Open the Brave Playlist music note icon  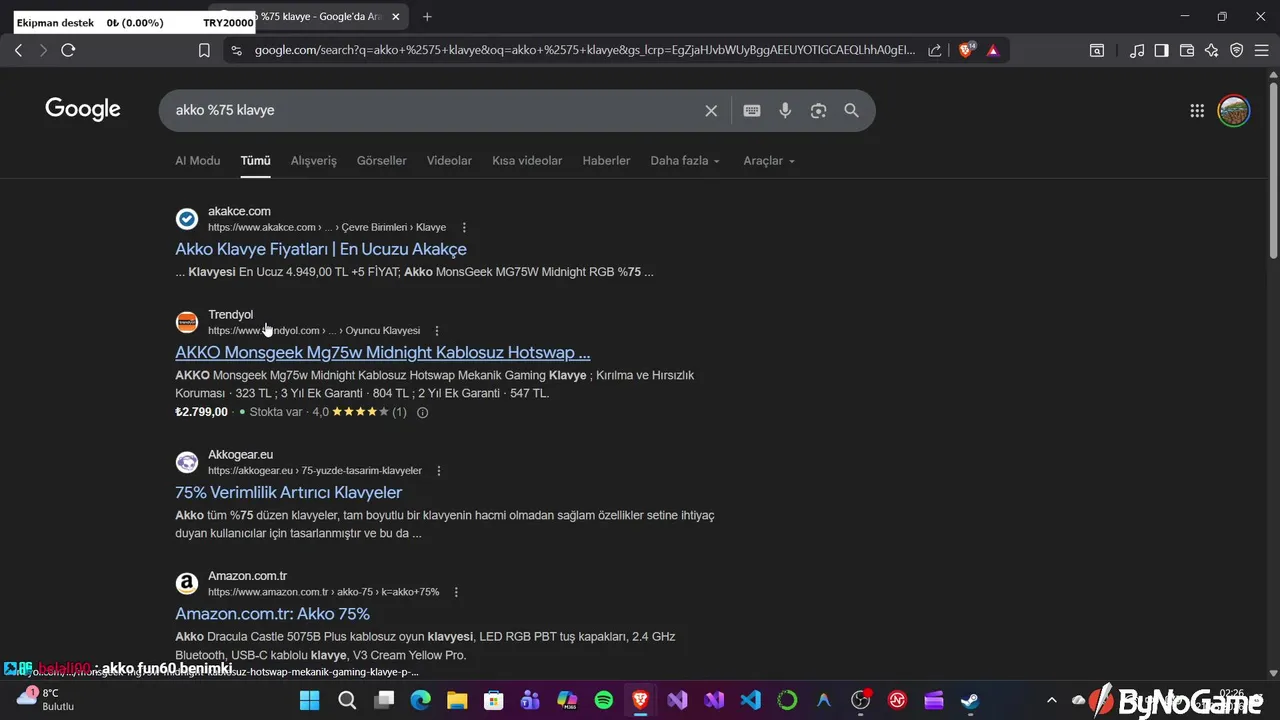coord(1137,50)
